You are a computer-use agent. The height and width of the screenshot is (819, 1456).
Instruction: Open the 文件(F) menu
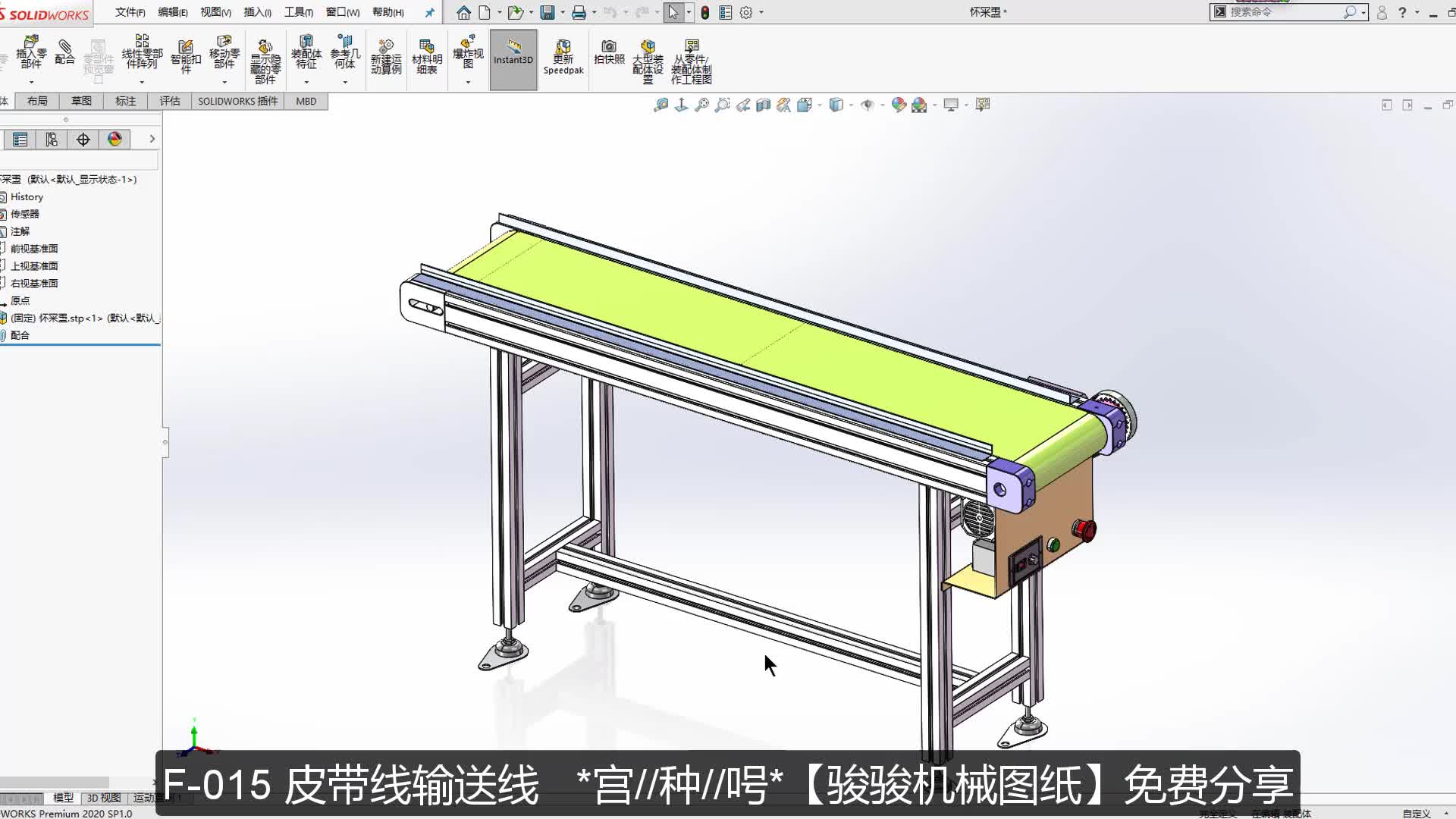tap(130, 12)
